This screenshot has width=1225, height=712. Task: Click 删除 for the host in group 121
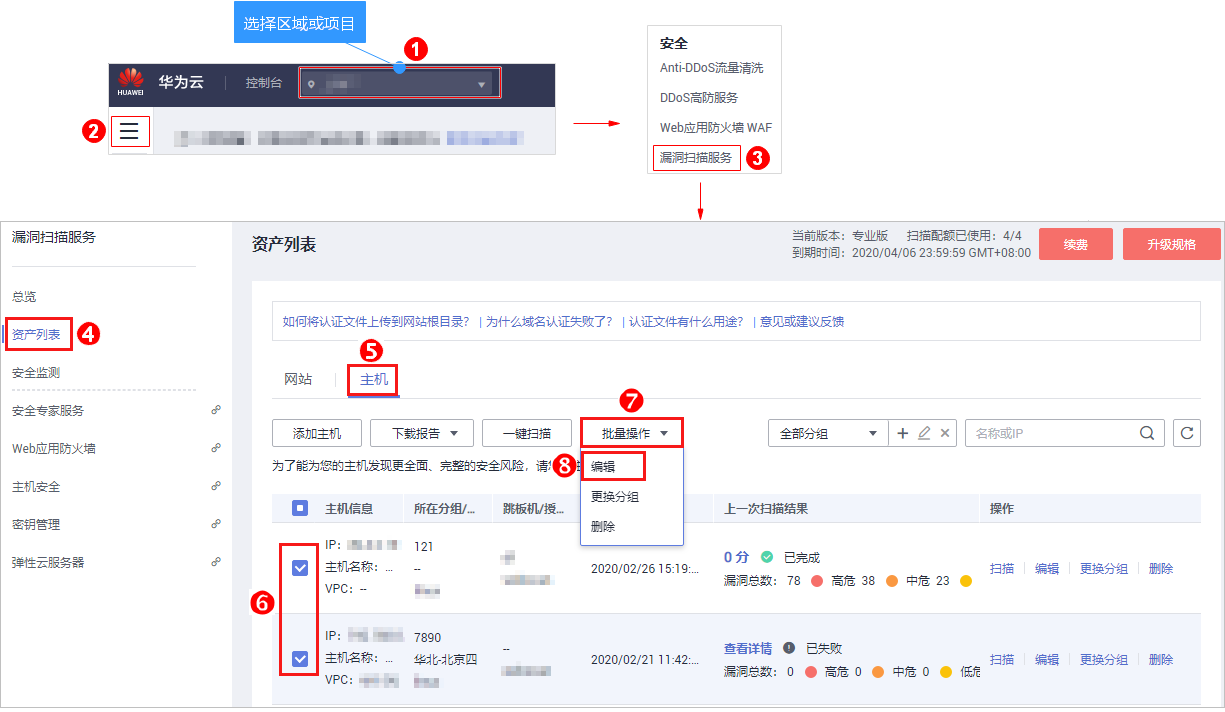[x=1161, y=568]
